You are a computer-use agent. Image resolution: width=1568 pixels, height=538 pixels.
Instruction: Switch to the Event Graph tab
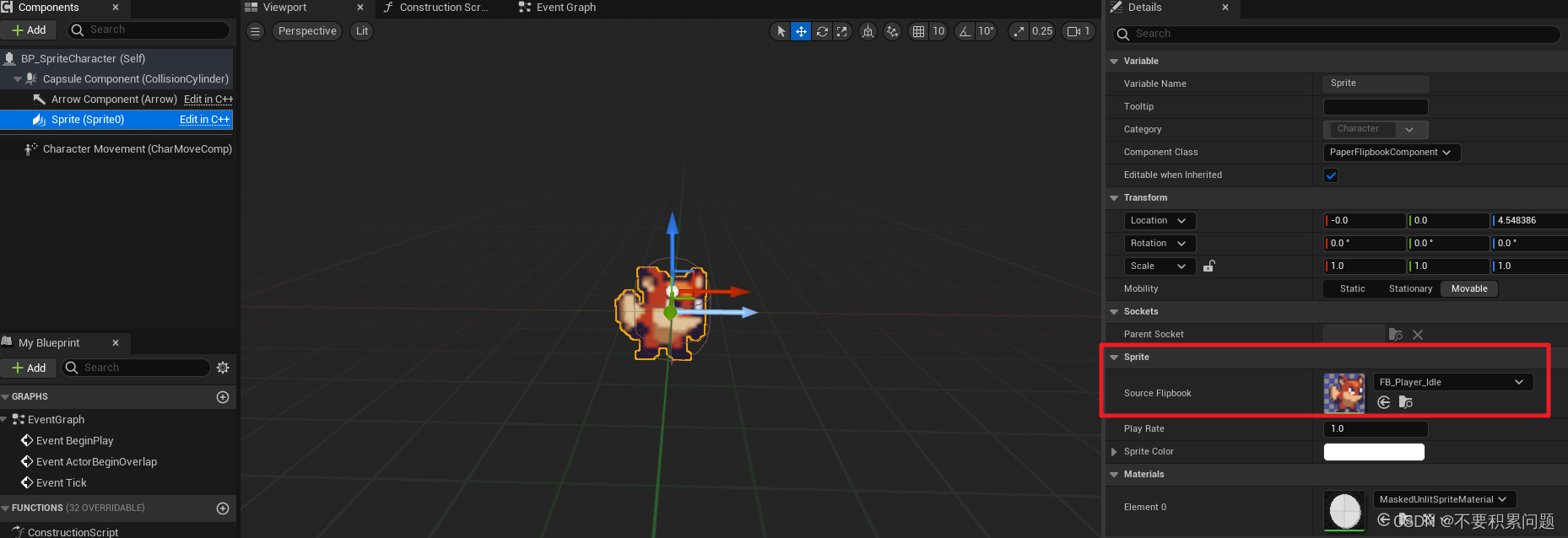(558, 8)
